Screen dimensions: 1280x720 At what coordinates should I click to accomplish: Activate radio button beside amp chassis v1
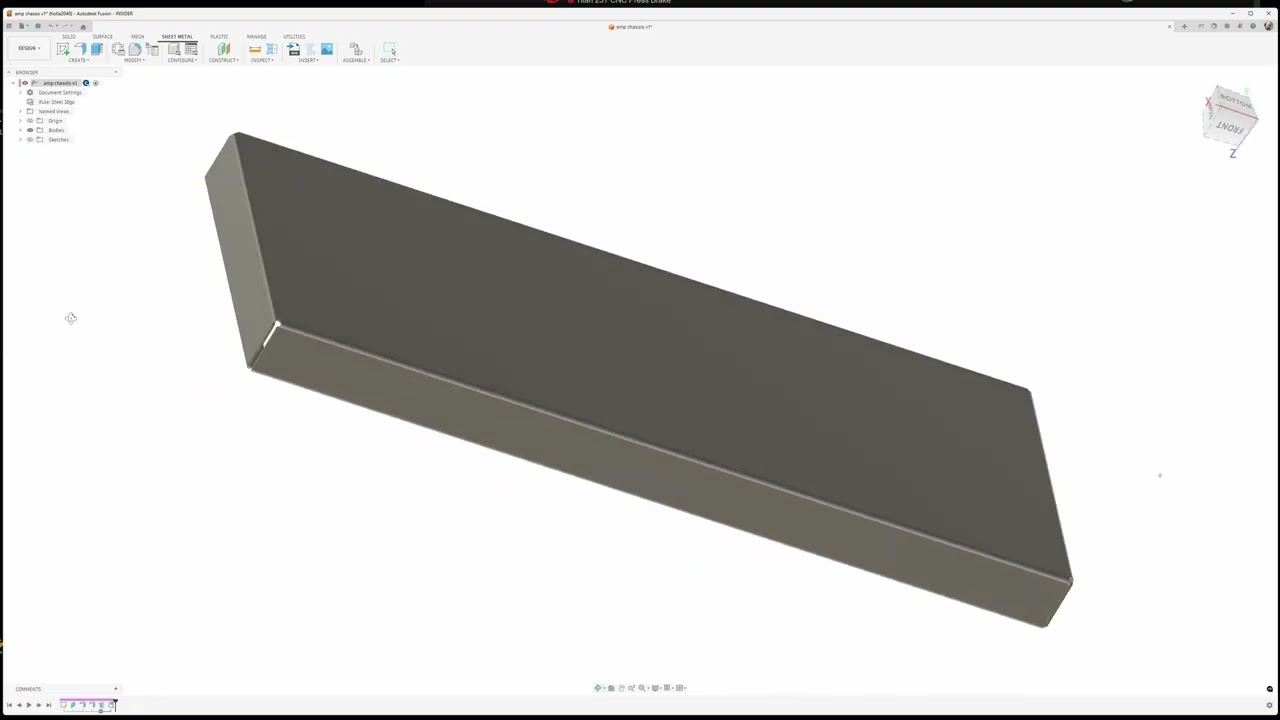click(96, 83)
